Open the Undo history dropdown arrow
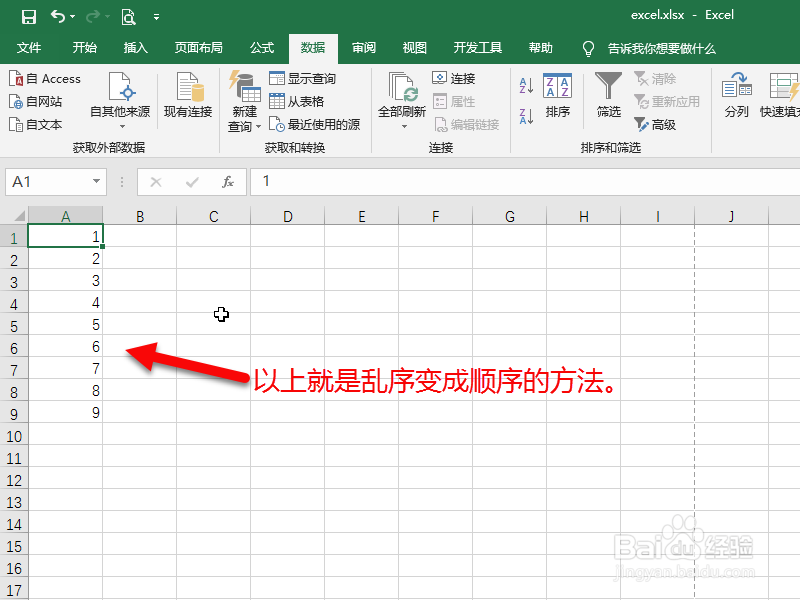Image resolution: width=800 pixels, height=600 pixels. 72,17
